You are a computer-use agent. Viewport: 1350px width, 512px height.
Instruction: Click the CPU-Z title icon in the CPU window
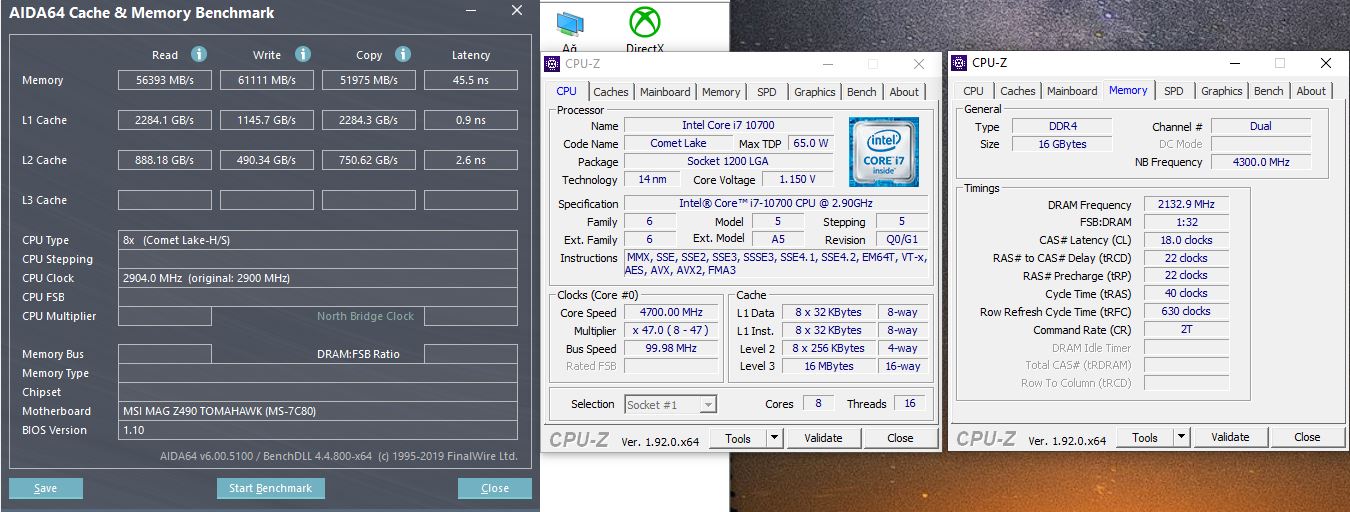click(x=552, y=64)
